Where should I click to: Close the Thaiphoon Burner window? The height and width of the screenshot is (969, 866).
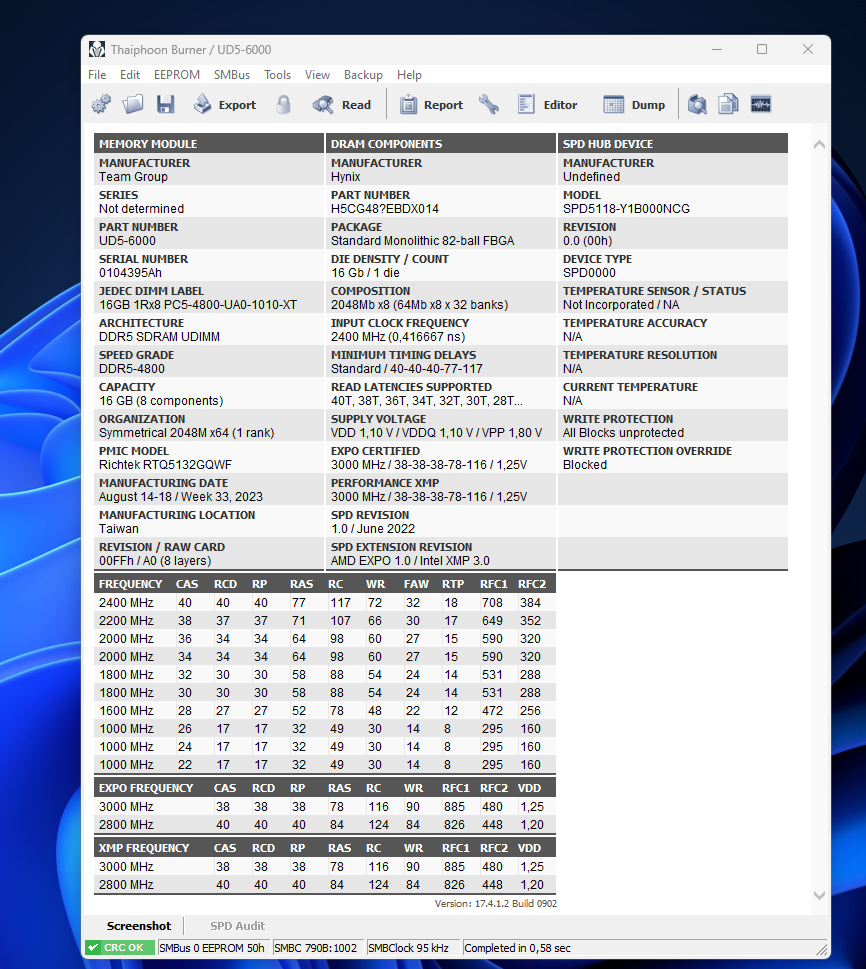pyautogui.click(x=808, y=49)
